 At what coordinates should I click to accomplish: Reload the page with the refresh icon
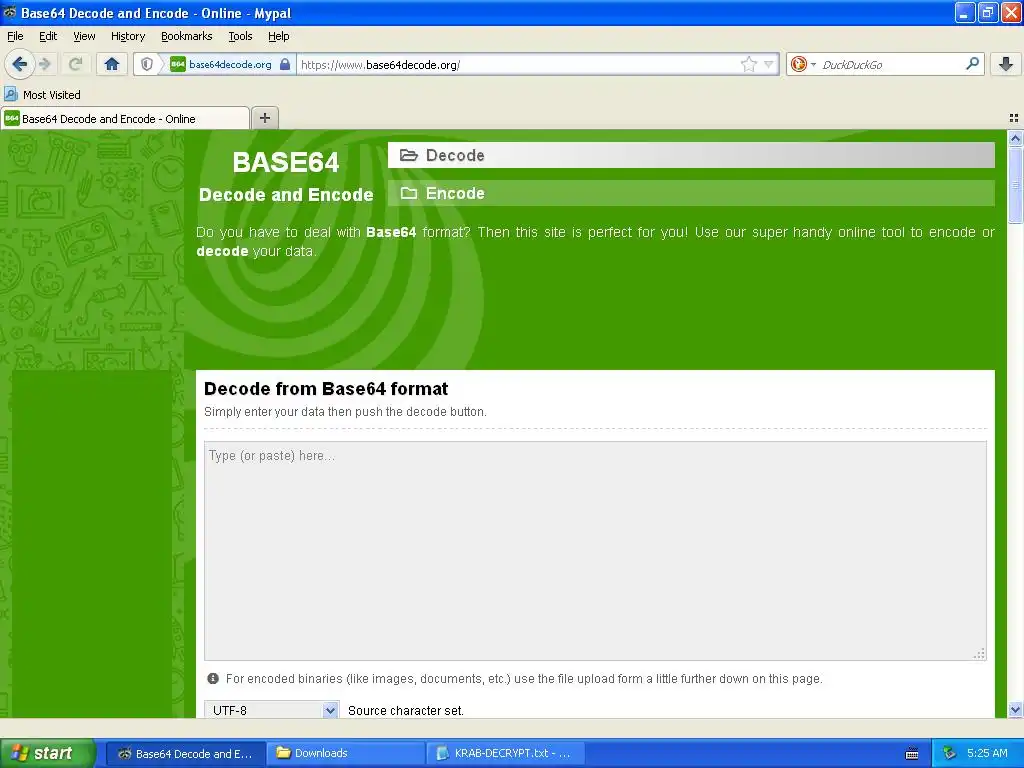point(75,64)
